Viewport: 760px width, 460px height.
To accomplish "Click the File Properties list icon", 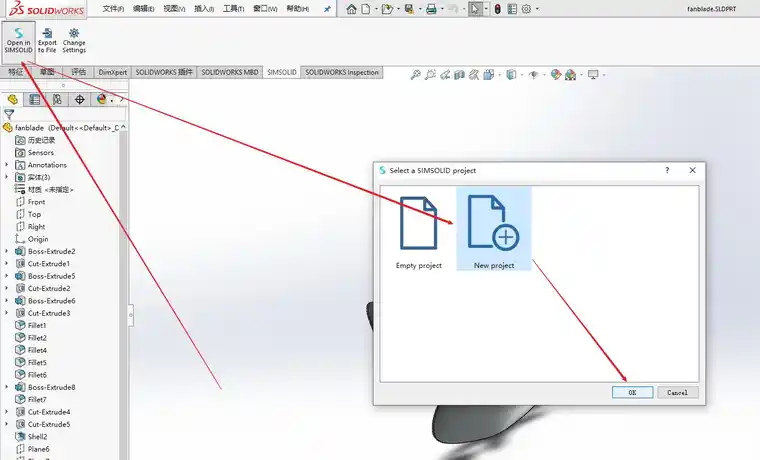I will point(512,9).
